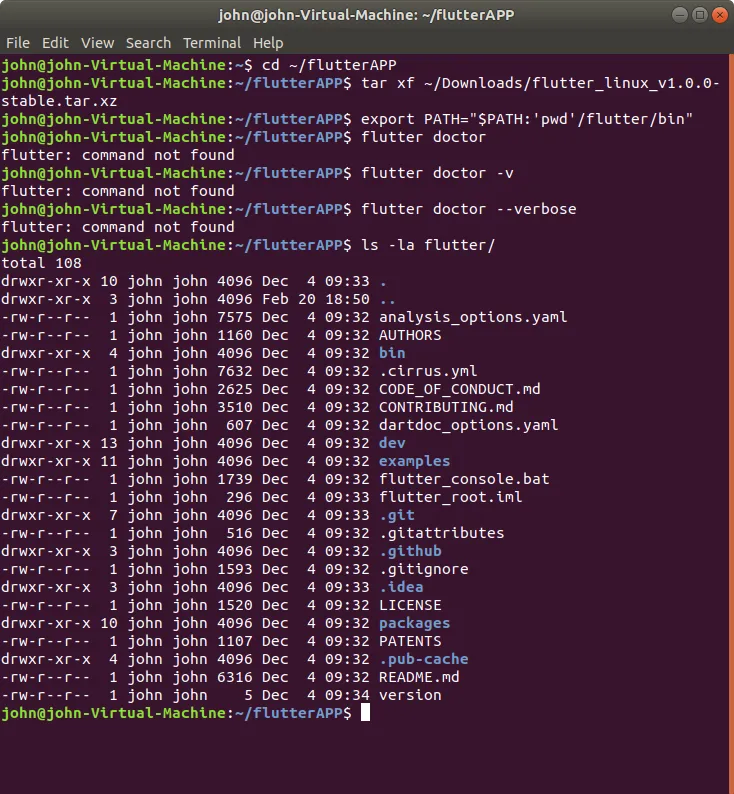
Task: Click the .github directory name
Action: 410,551
